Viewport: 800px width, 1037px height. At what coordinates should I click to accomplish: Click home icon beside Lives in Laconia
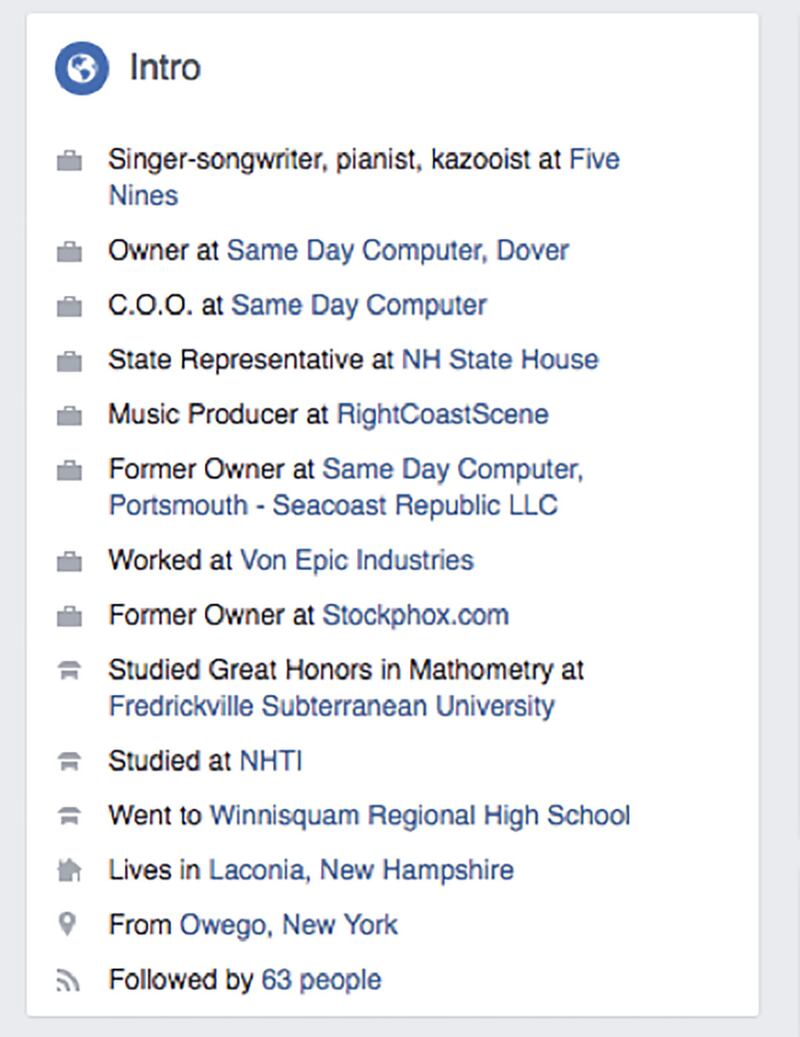[x=69, y=870]
